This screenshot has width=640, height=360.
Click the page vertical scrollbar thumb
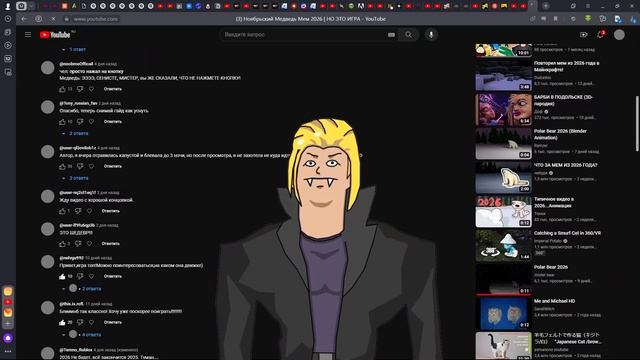(637, 124)
